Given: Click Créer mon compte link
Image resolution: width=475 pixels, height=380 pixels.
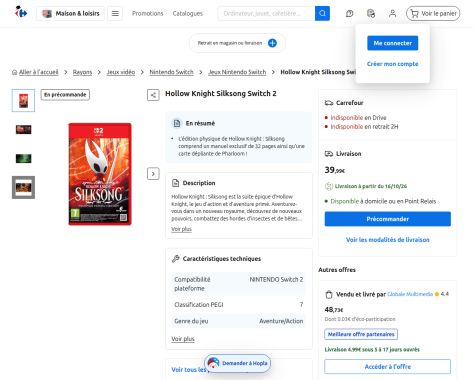Looking at the screenshot, I should 392,64.
